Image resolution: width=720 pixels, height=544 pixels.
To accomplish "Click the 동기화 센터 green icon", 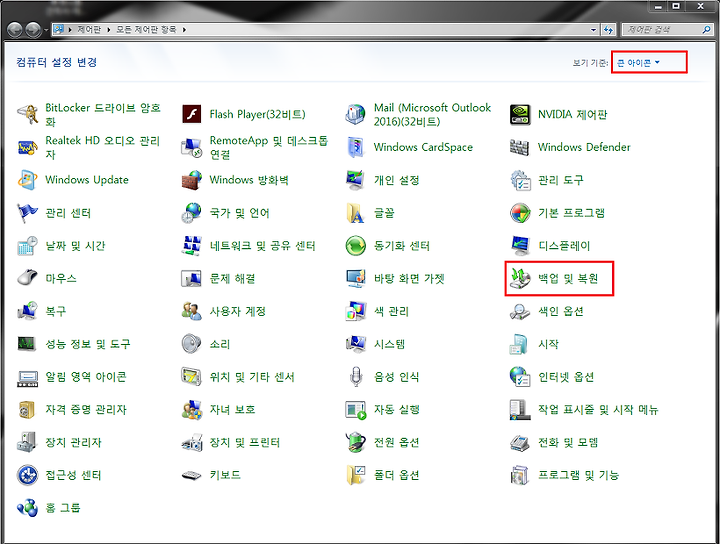I will coord(355,246).
